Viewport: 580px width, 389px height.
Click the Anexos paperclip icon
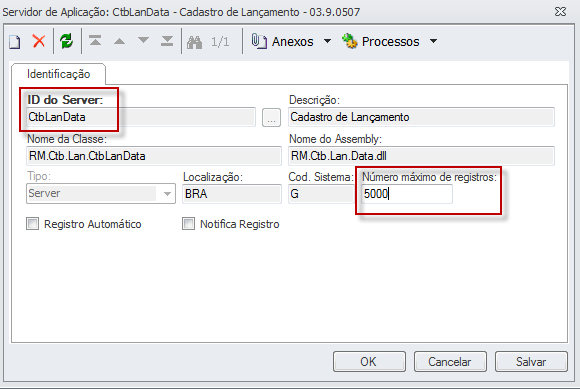pyautogui.click(x=259, y=41)
